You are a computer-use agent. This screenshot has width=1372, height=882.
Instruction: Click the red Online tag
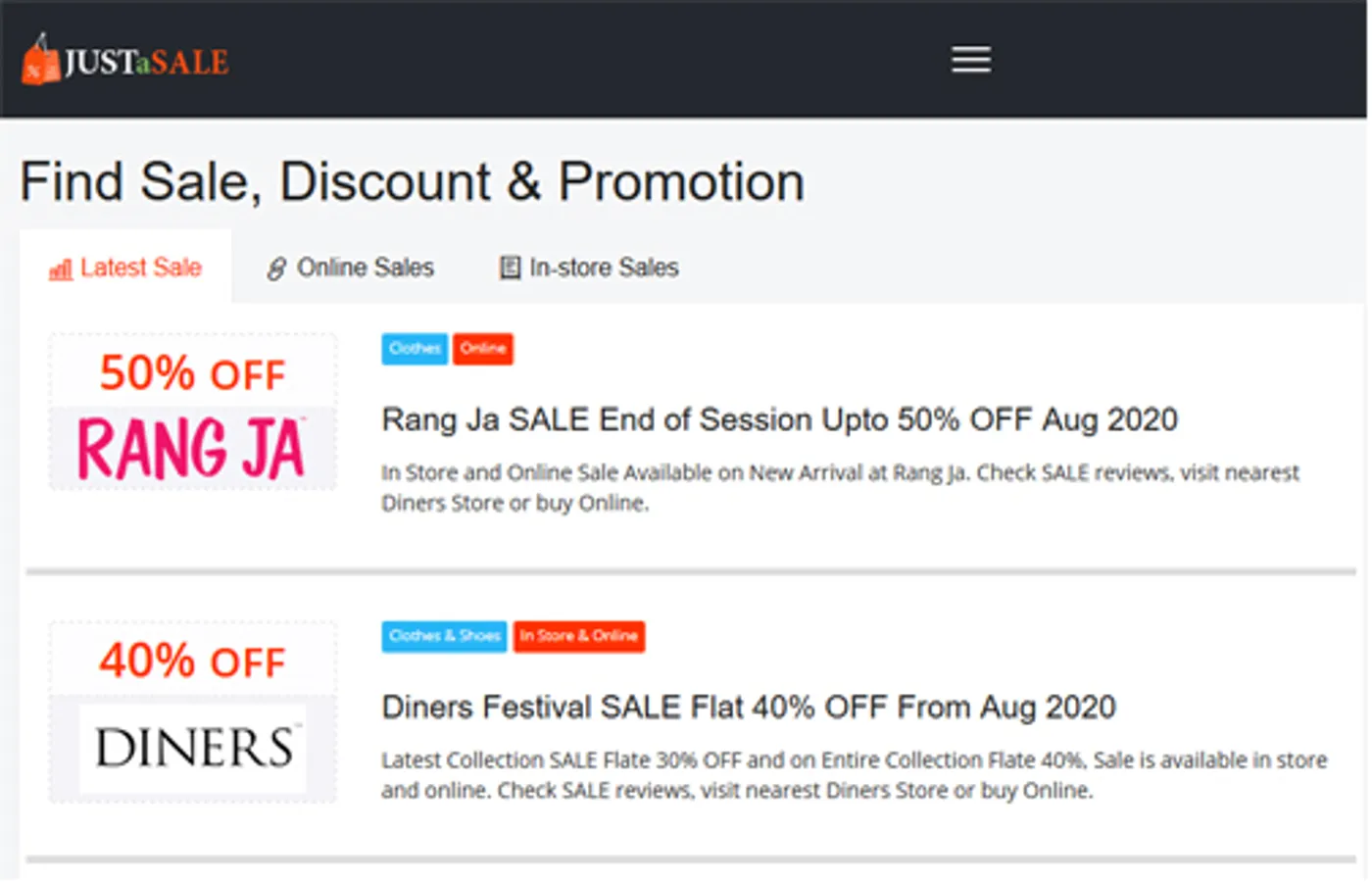(x=483, y=349)
